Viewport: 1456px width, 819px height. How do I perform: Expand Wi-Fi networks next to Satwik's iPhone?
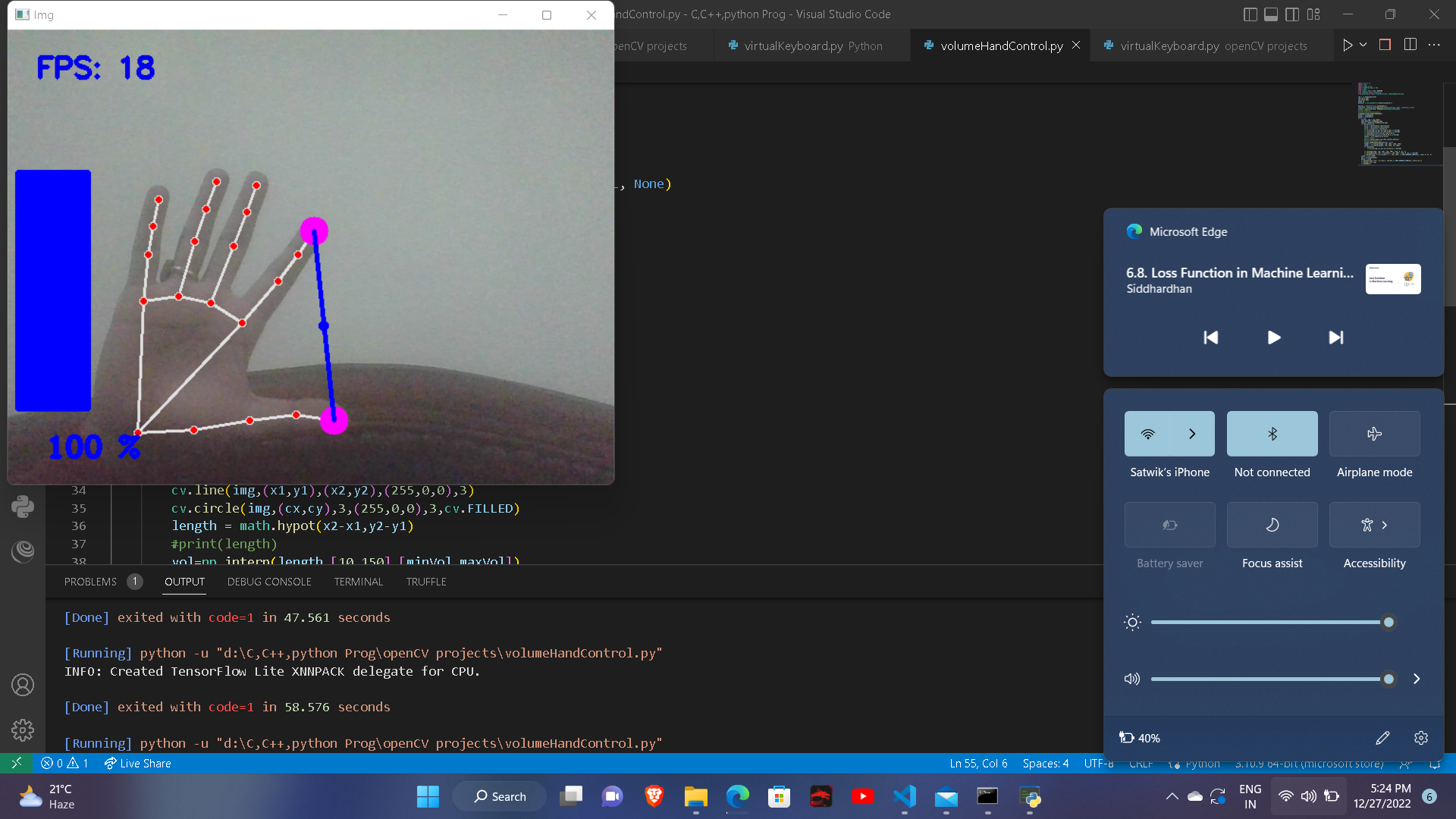pyautogui.click(x=1191, y=434)
